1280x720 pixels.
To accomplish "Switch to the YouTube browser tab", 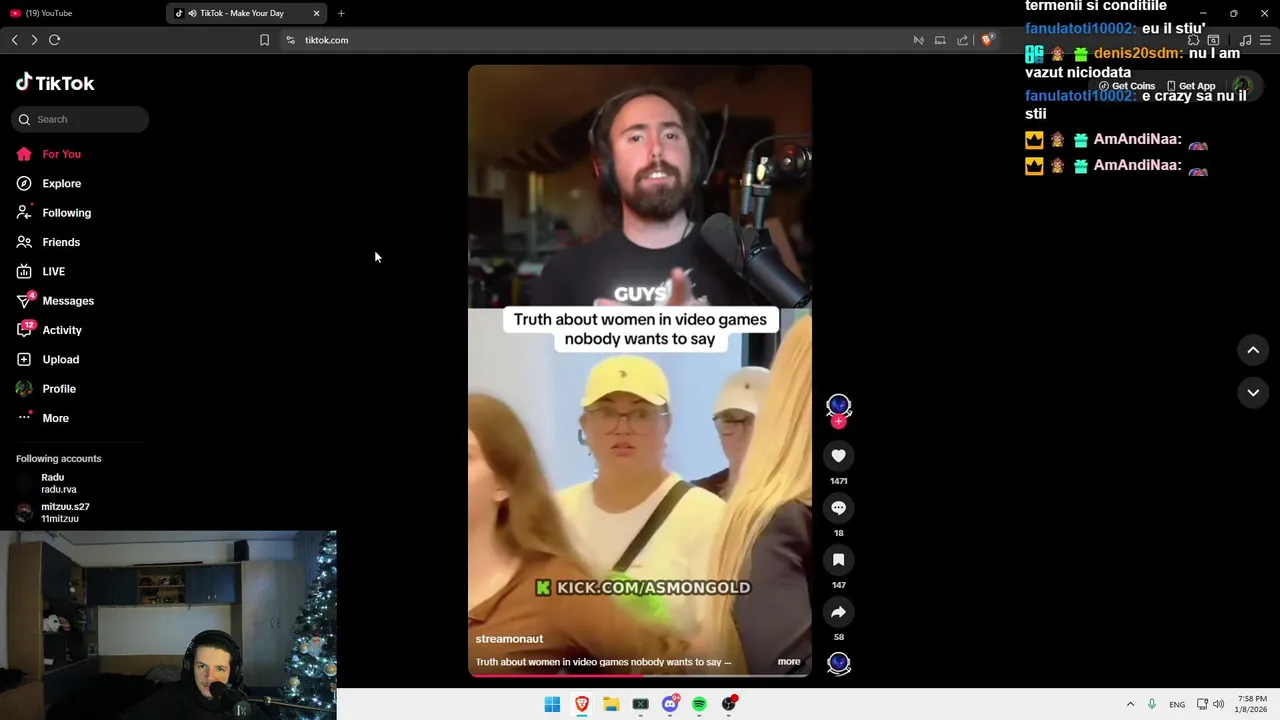I will [x=80, y=13].
